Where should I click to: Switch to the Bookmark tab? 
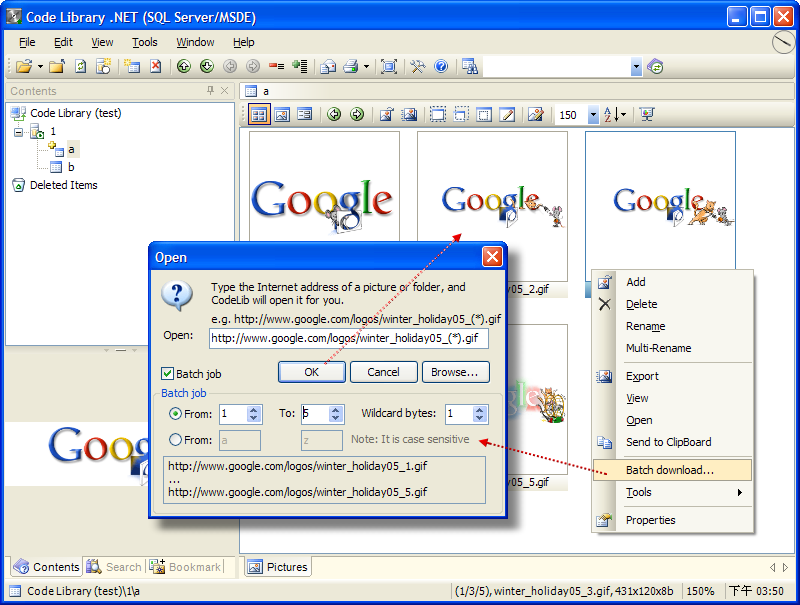(186, 567)
